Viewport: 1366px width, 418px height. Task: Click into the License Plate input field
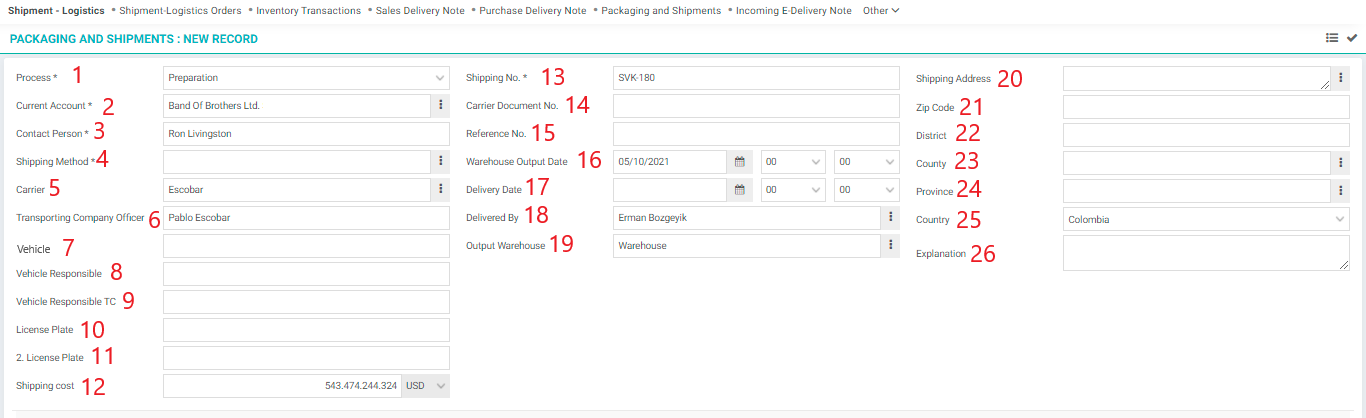pyautogui.click(x=306, y=330)
